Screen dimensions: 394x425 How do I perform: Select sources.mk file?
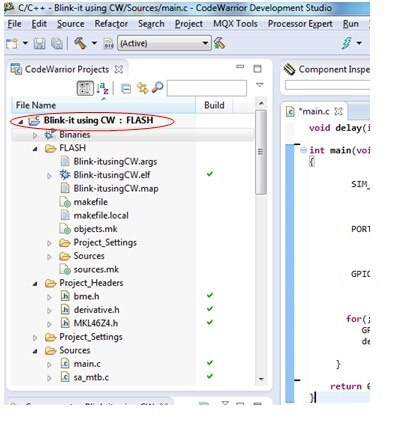click(96, 269)
